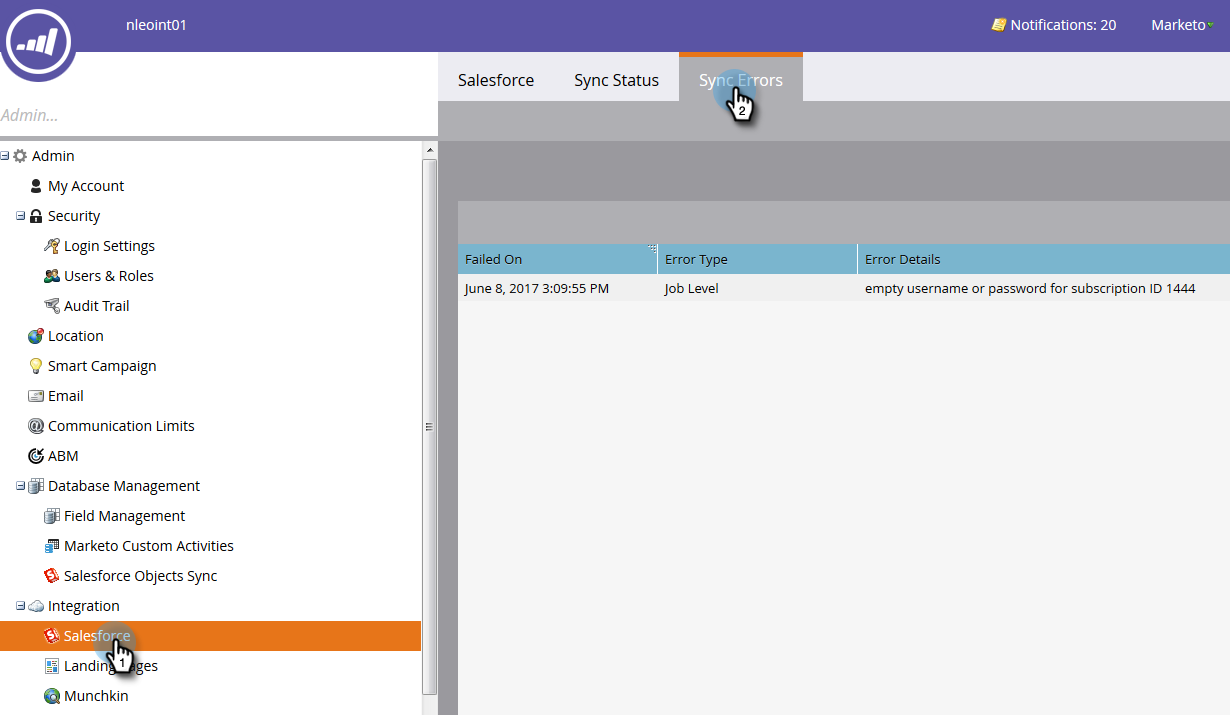
Task: Click the Database Management icon
Action: (x=36, y=486)
